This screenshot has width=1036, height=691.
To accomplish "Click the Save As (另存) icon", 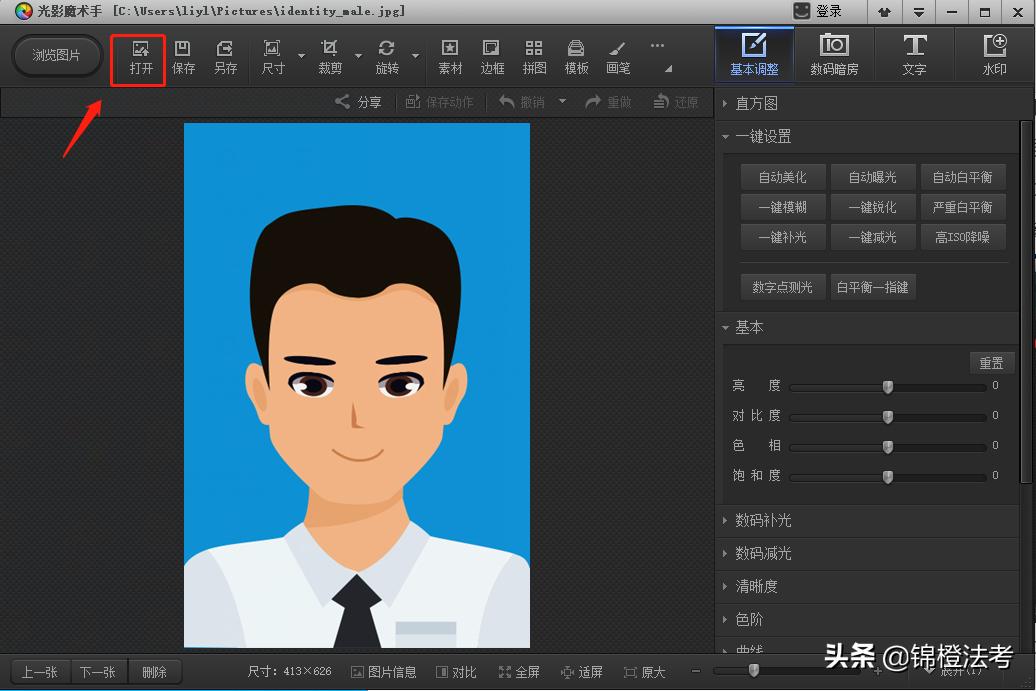I will coord(225,57).
